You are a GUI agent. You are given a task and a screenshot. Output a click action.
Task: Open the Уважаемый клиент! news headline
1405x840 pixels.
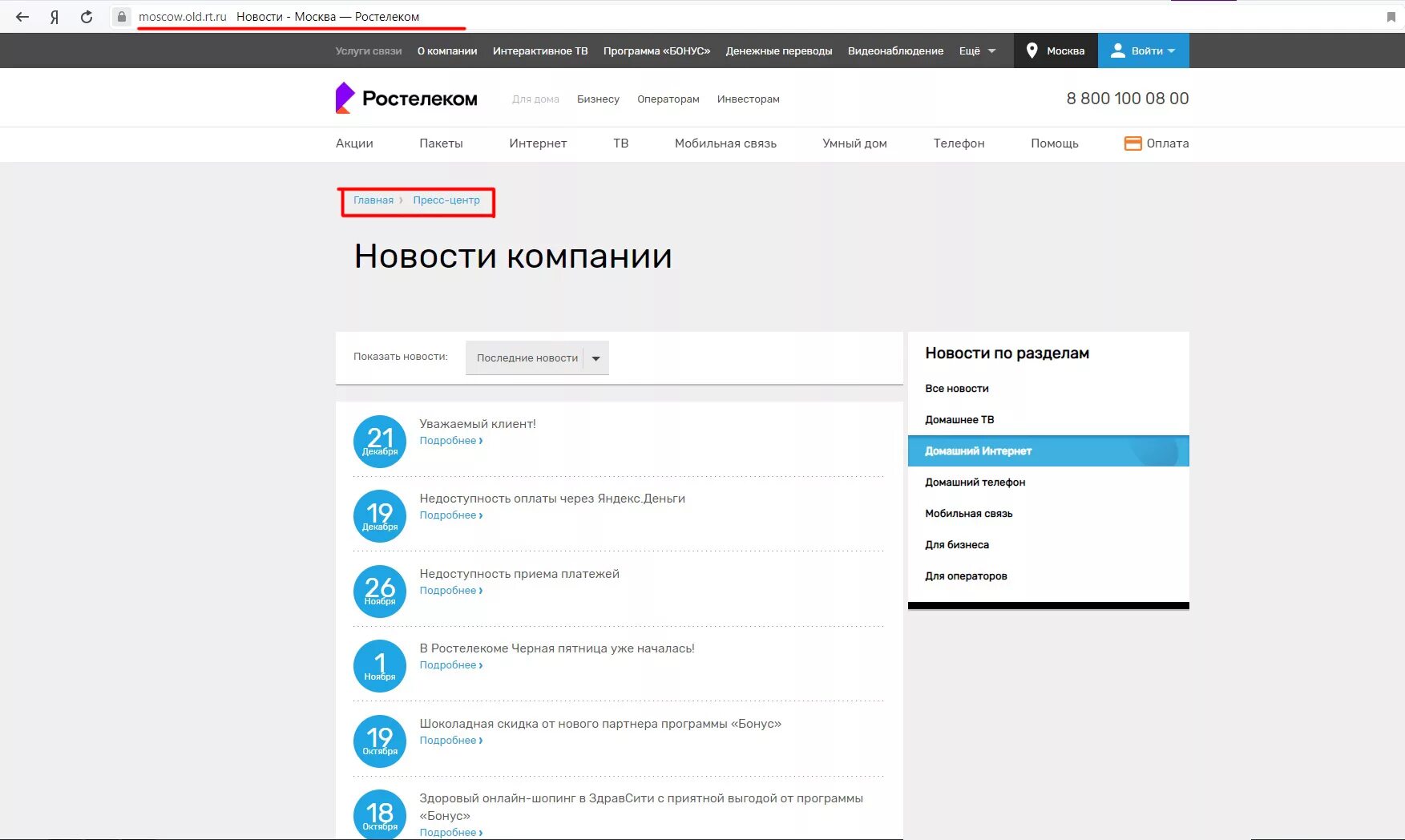478,424
